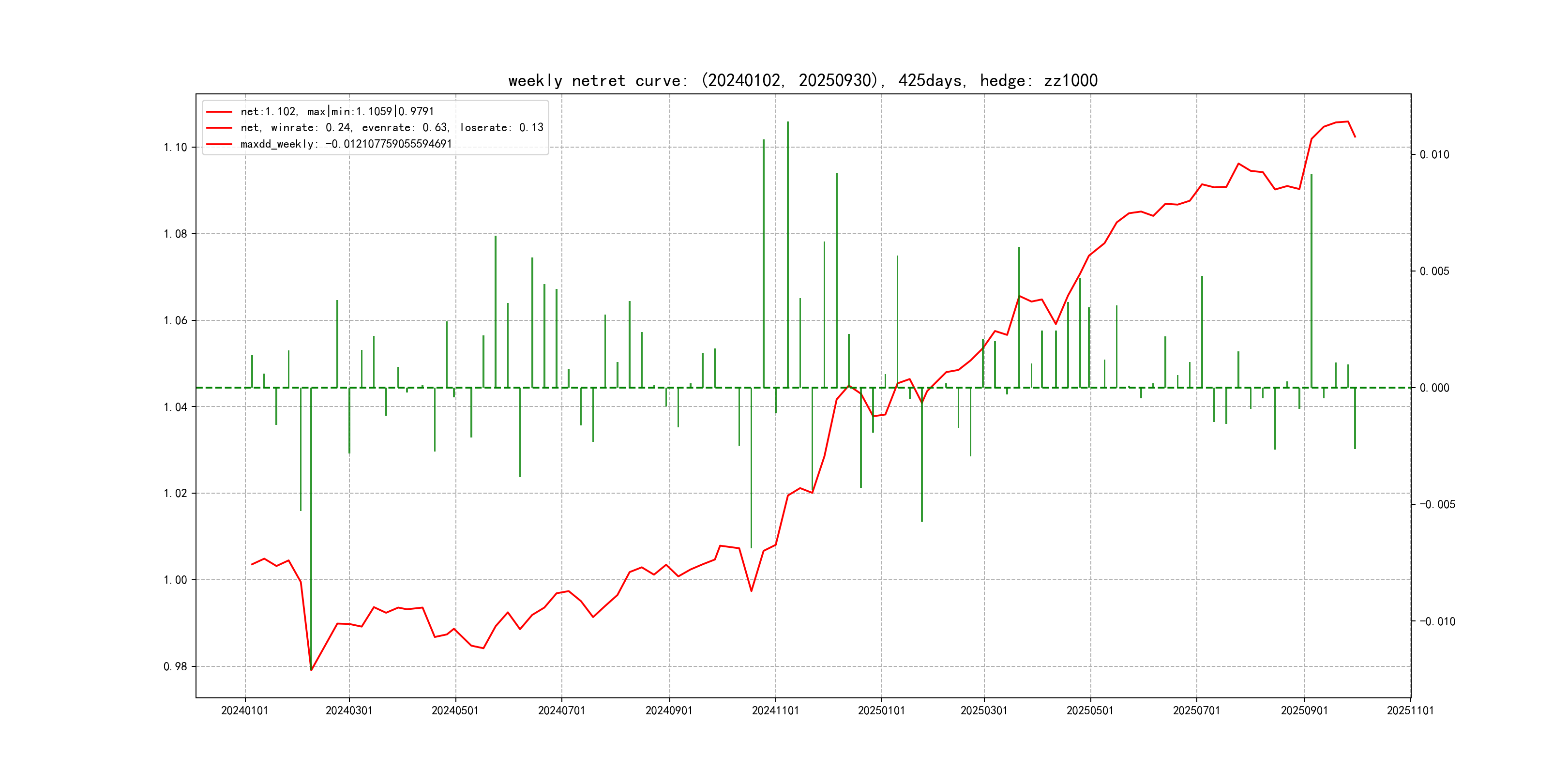Click the 0.98 left y-axis label
This screenshot has height=784, width=1568.
(175, 666)
